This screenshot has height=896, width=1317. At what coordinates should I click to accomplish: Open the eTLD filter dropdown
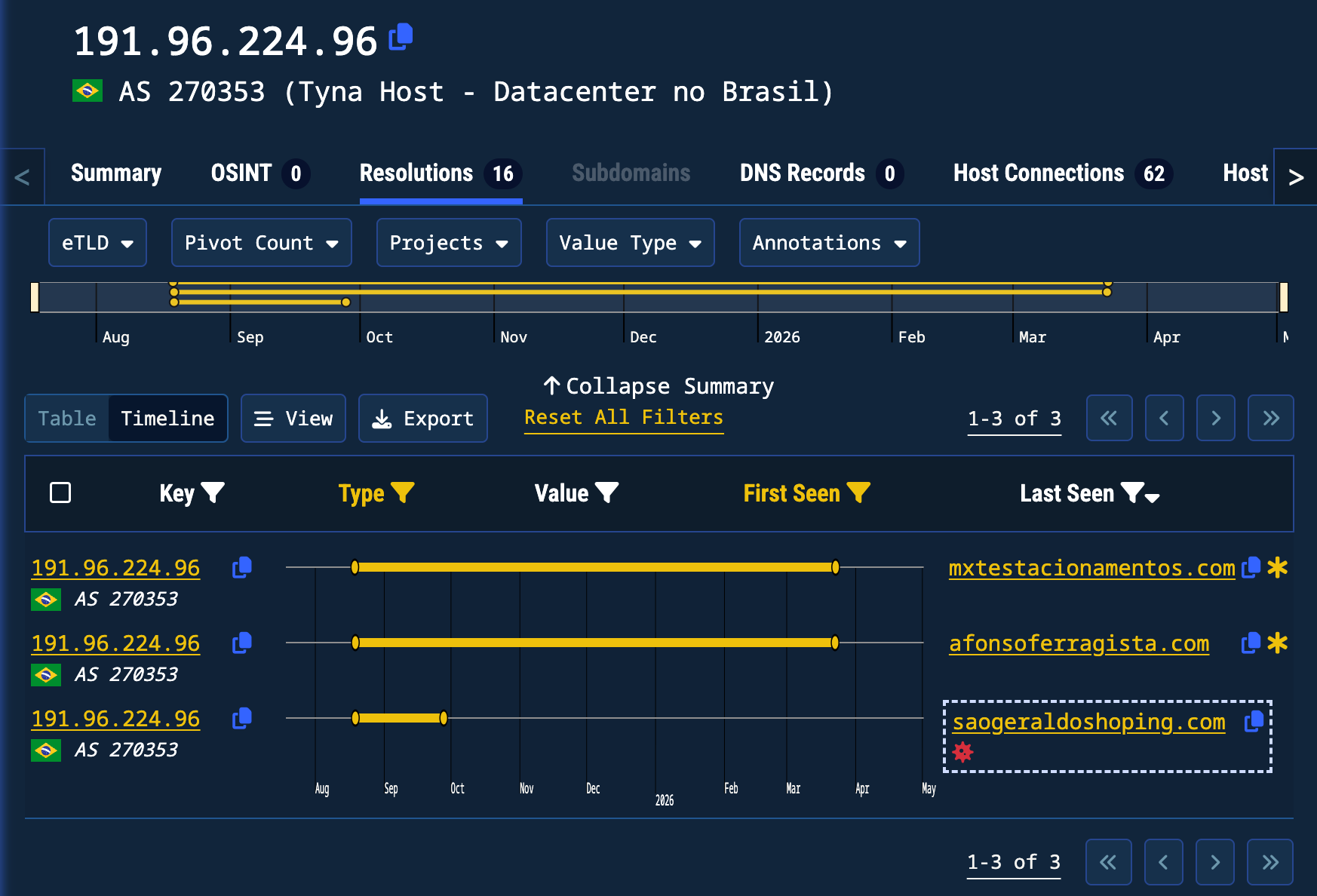97,243
